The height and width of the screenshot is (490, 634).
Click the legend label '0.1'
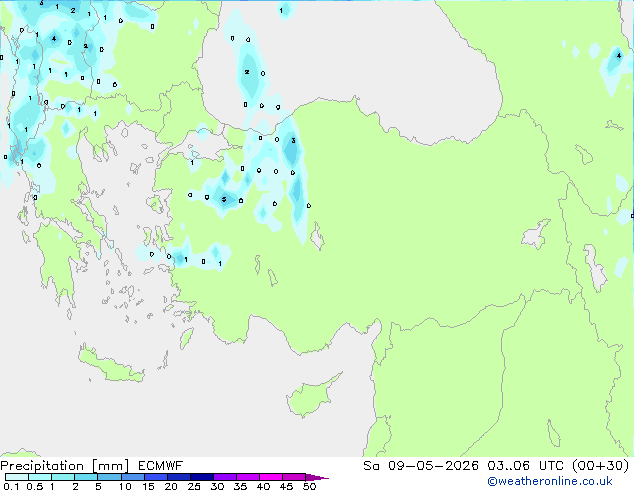pos(11,486)
